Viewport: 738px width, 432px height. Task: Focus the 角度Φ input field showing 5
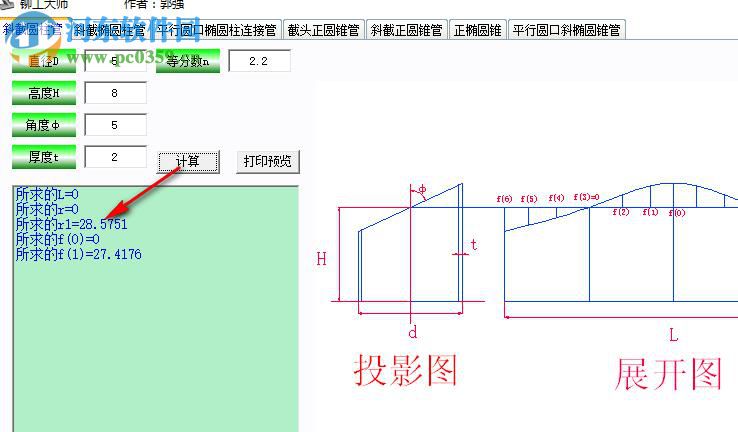pos(115,125)
